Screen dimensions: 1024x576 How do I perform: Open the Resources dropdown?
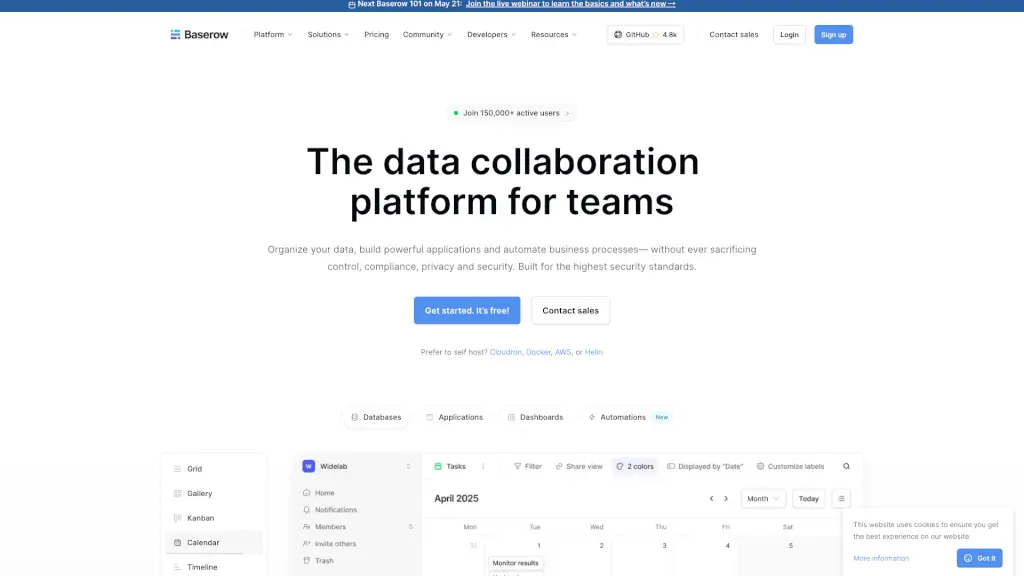[x=554, y=35]
